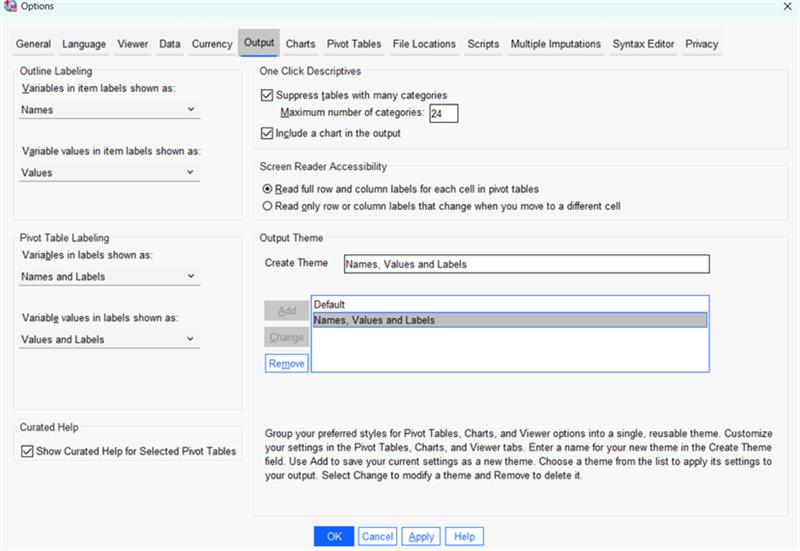Select Names, Values and Labels theme in list
This screenshot has width=800, height=551.
(510, 320)
